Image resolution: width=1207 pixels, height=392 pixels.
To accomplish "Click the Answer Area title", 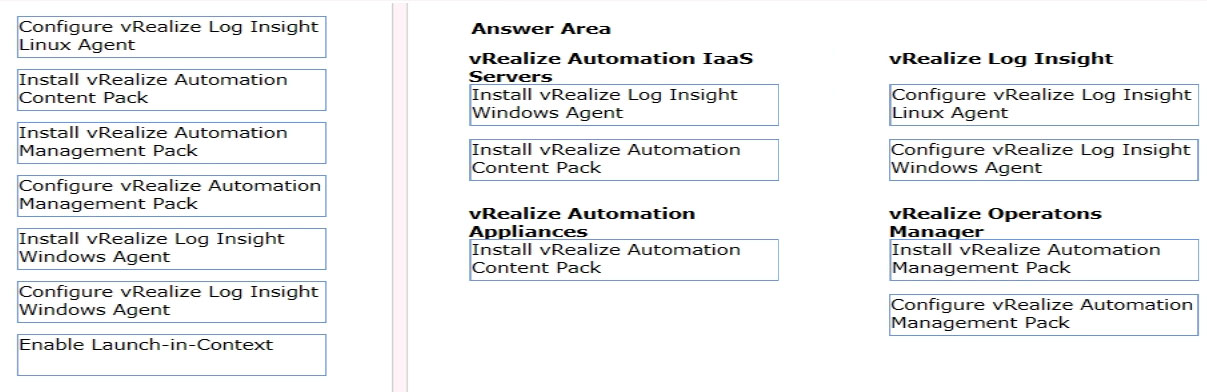I will click(541, 29).
